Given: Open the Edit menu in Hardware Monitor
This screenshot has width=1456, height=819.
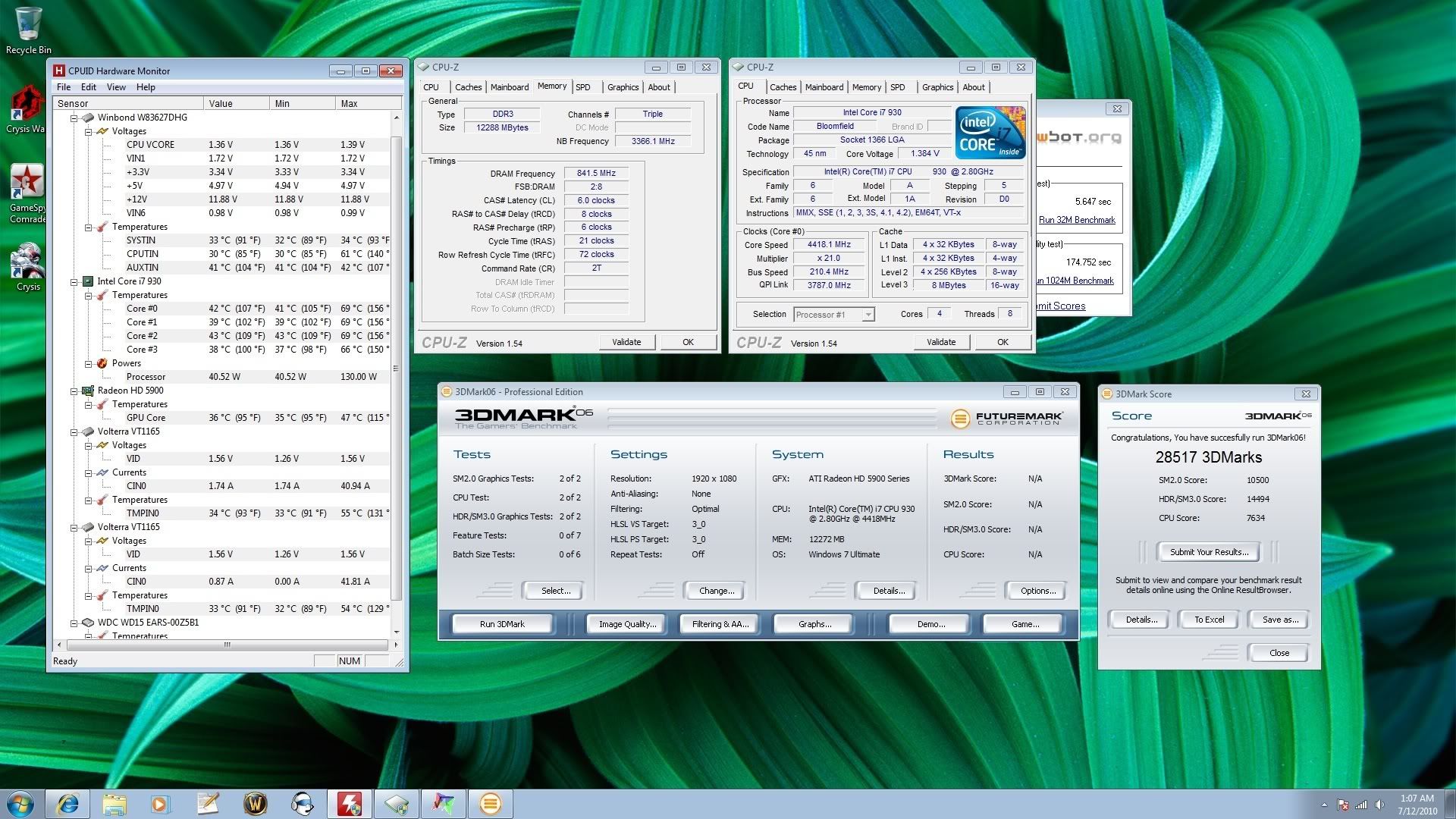Looking at the screenshot, I should coord(89,87).
